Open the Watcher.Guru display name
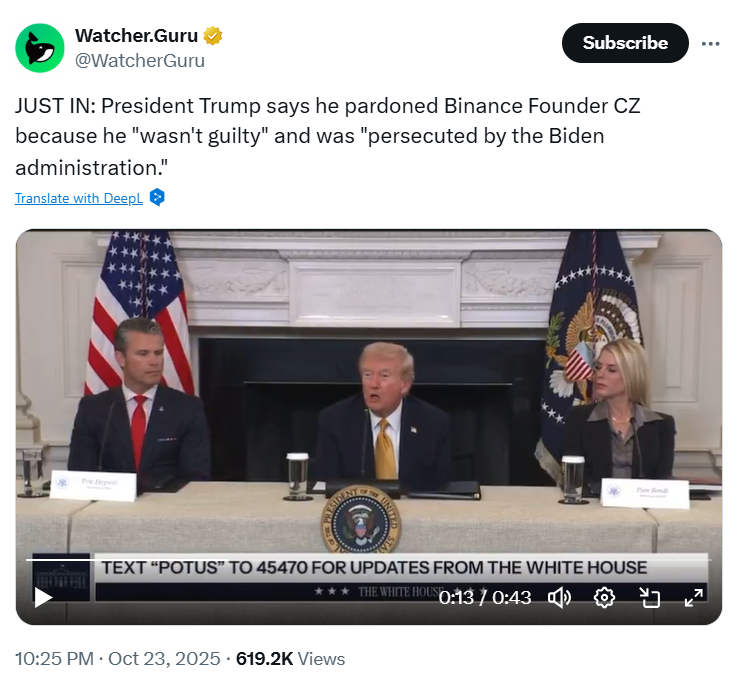Image resolution: width=741 pixels, height=676 pixels. [137, 36]
